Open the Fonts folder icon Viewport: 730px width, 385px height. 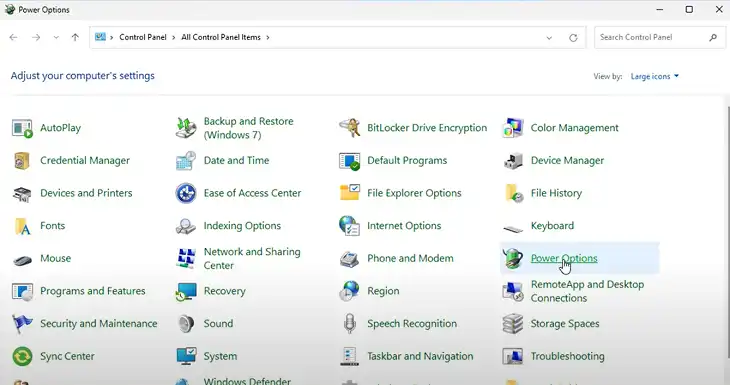click(22, 226)
